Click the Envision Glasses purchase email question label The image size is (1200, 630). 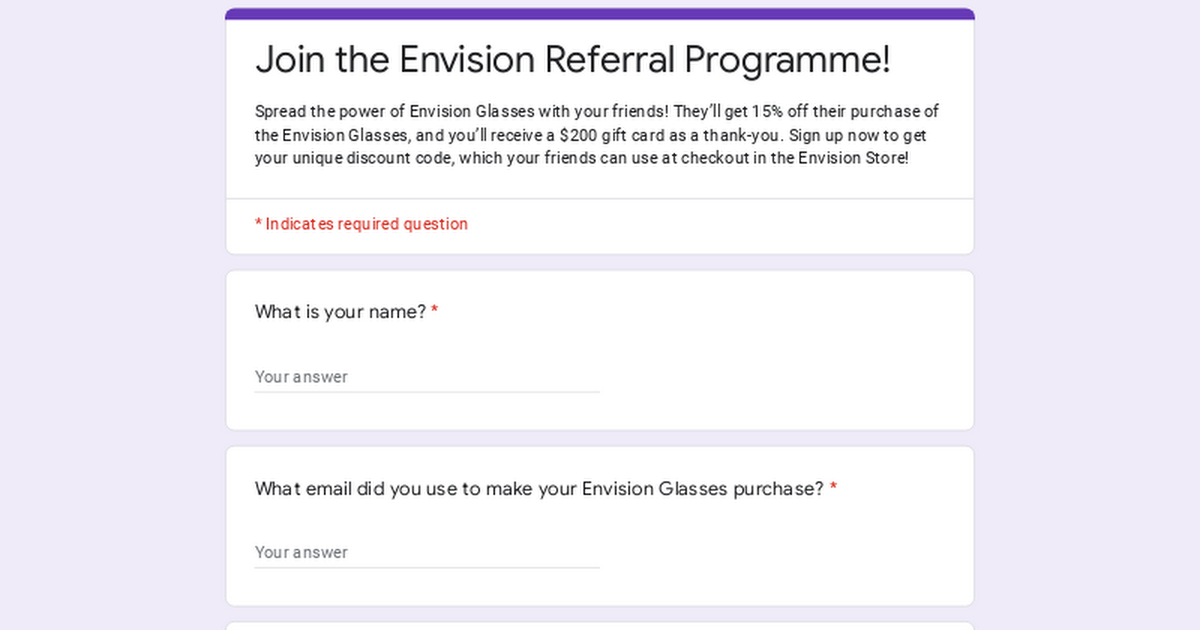539,489
